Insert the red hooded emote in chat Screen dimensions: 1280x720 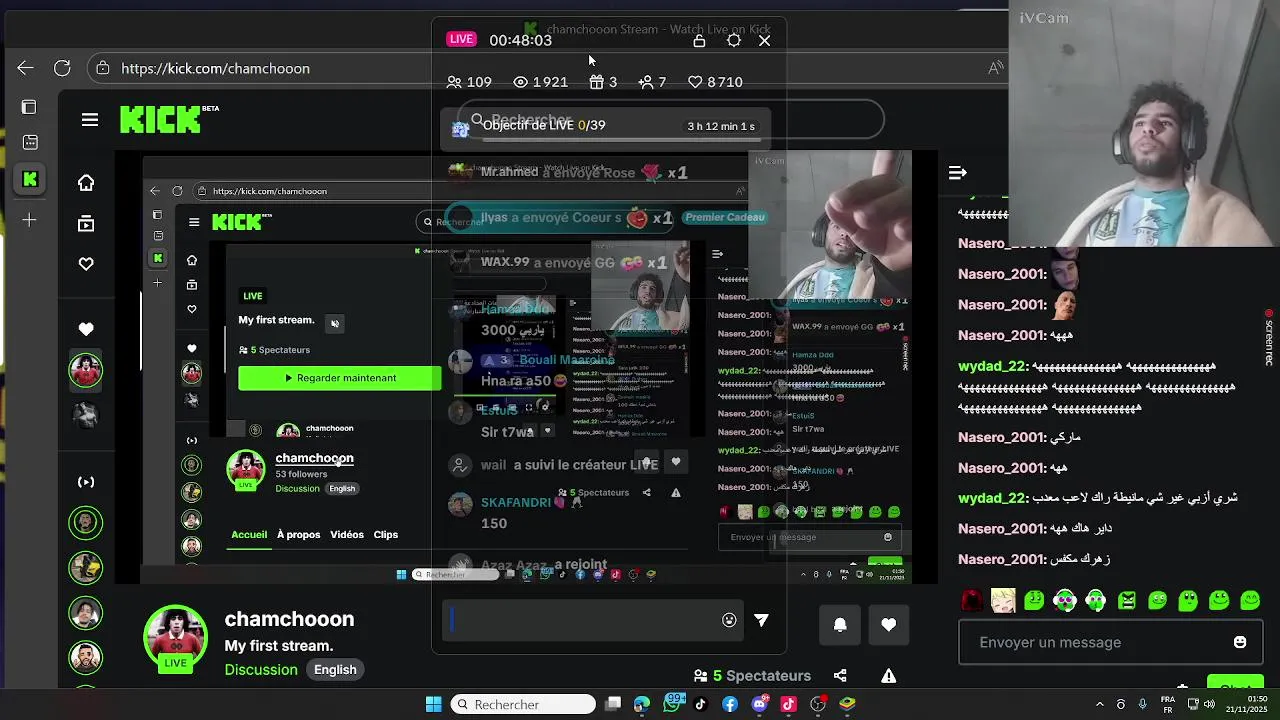point(973,600)
